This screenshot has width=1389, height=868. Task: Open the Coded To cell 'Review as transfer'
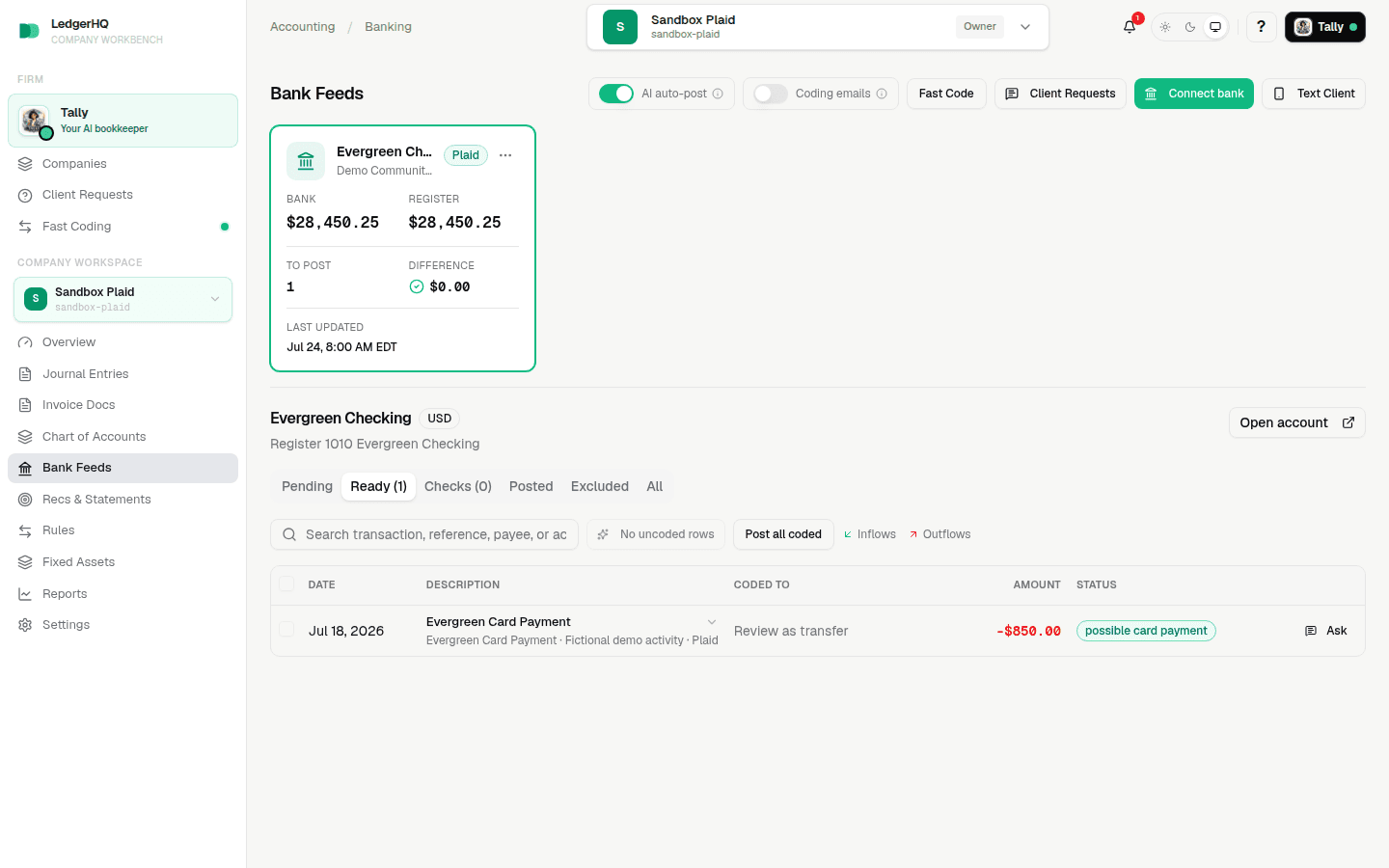point(791,631)
